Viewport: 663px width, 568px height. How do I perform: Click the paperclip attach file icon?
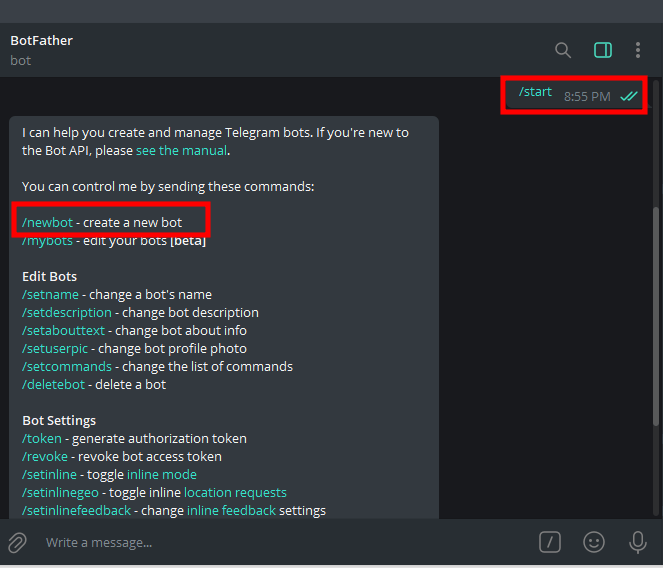click(17, 543)
